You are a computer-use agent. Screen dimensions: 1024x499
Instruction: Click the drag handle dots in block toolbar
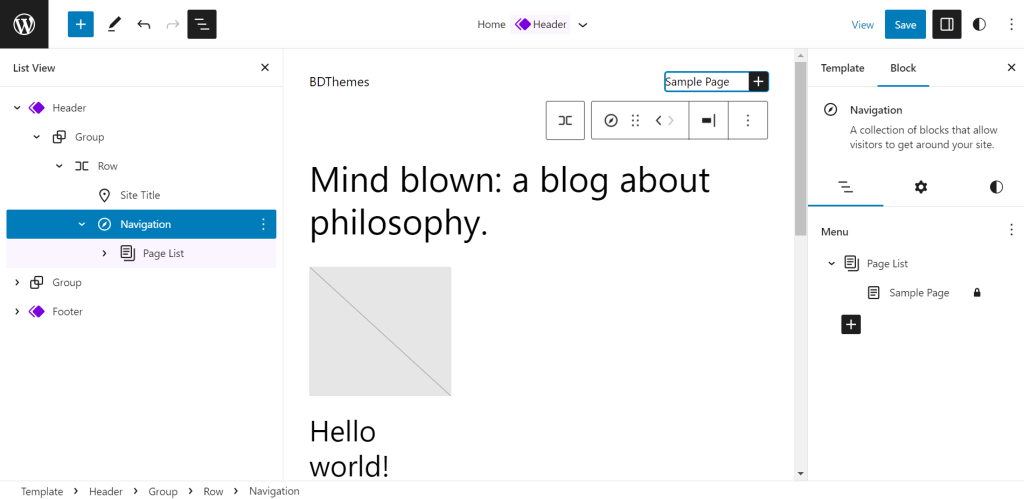(x=635, y=120)
